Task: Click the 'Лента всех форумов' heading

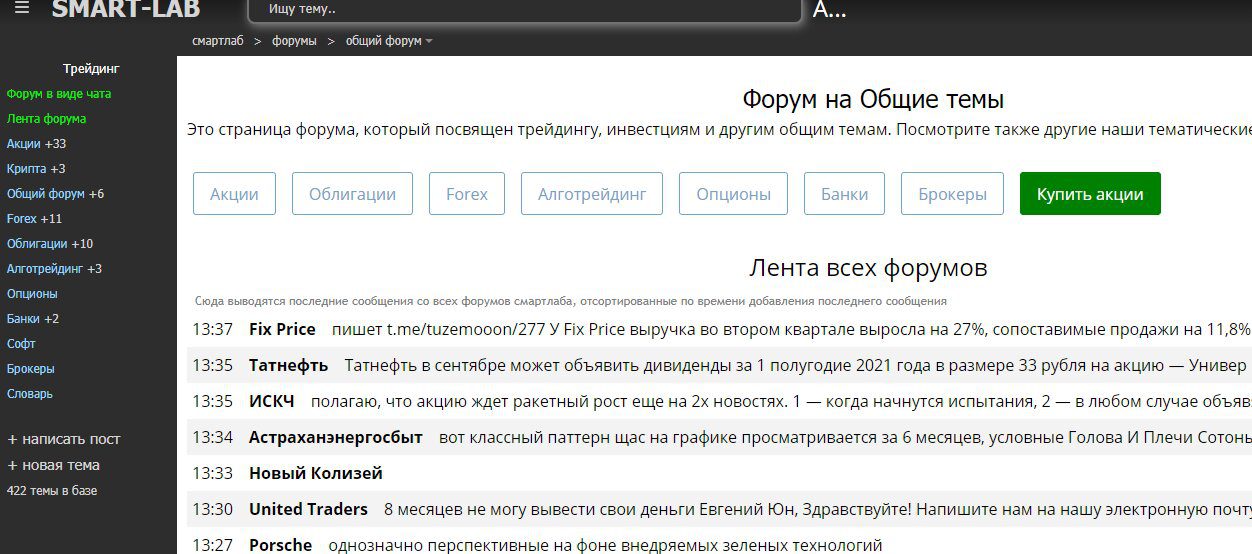Action: (x=868, y=267)
